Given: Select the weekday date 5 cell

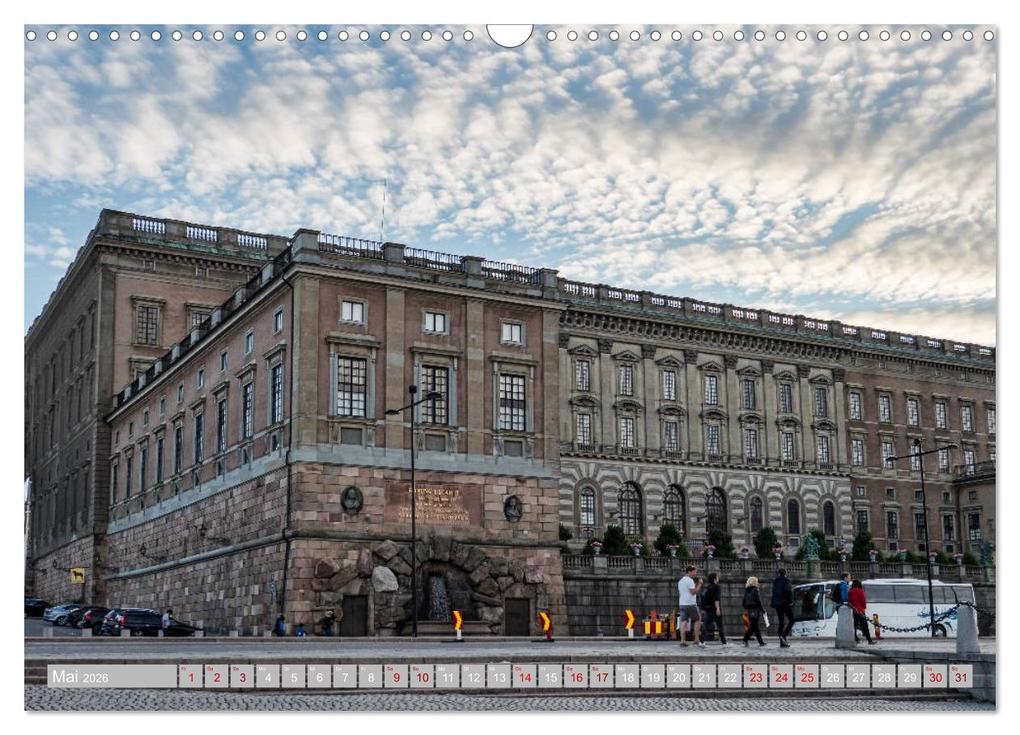Looking at the screenshot, I should point(292,676).
